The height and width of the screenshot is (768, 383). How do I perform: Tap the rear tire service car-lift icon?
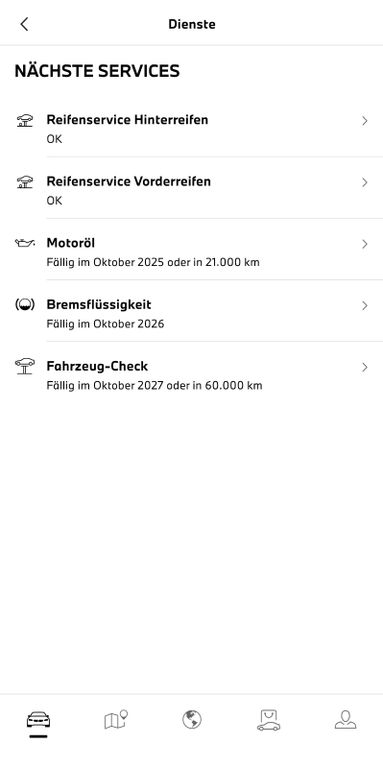24,120
